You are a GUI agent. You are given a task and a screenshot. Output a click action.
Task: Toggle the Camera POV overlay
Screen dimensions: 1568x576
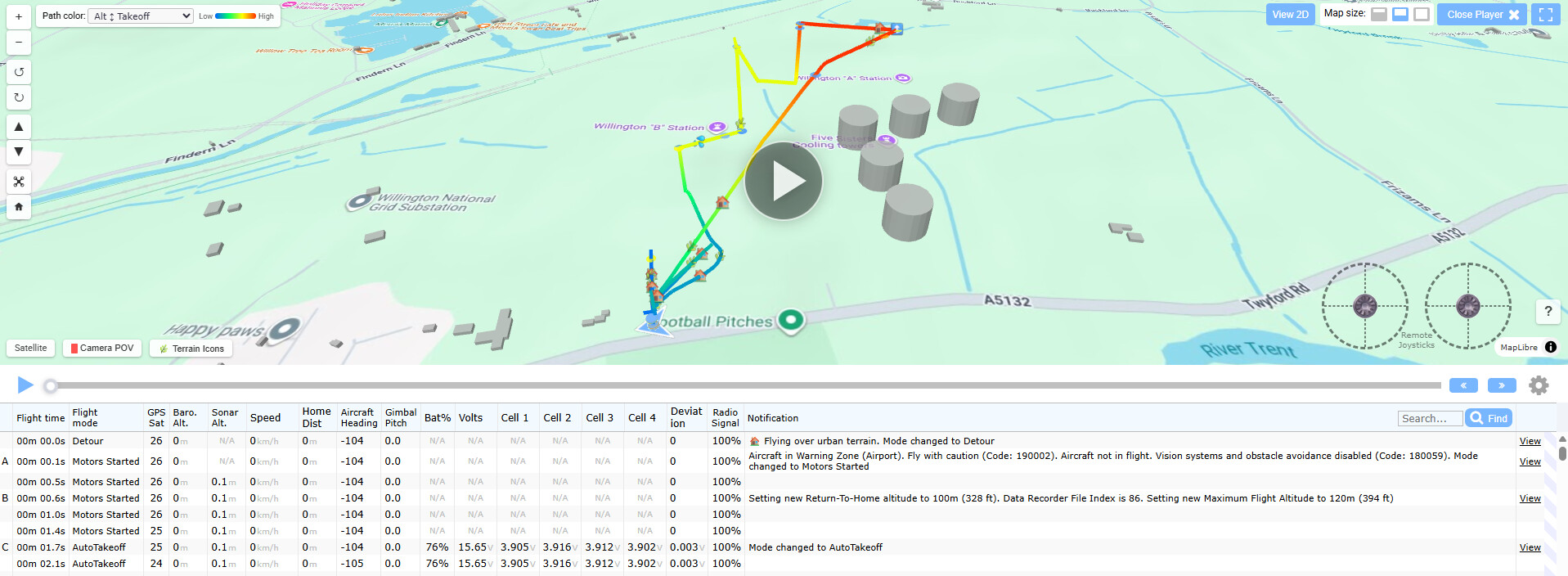pyautogui.click(x=102, y=348)
